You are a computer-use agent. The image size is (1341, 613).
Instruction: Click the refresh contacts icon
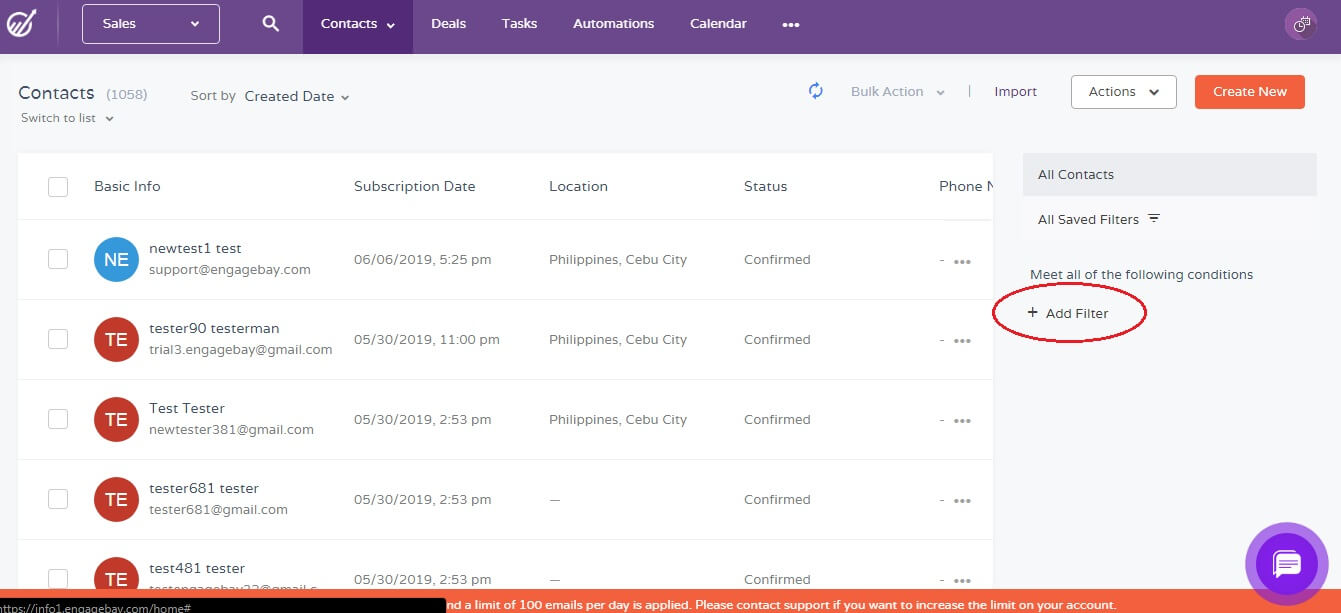click(816, 91)
